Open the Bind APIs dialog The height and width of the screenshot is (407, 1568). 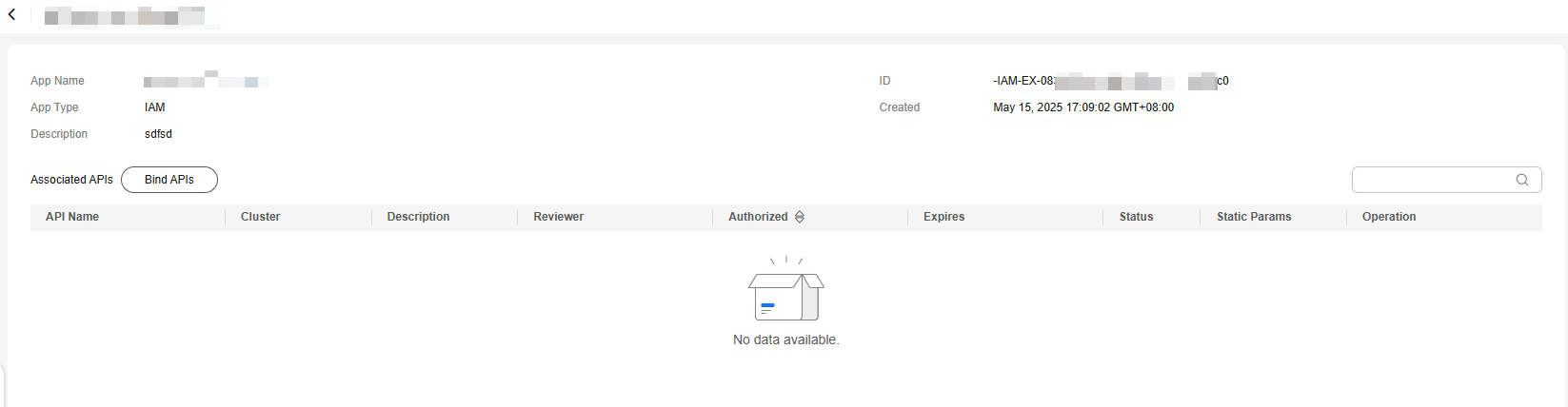click(x=169, y=180)
